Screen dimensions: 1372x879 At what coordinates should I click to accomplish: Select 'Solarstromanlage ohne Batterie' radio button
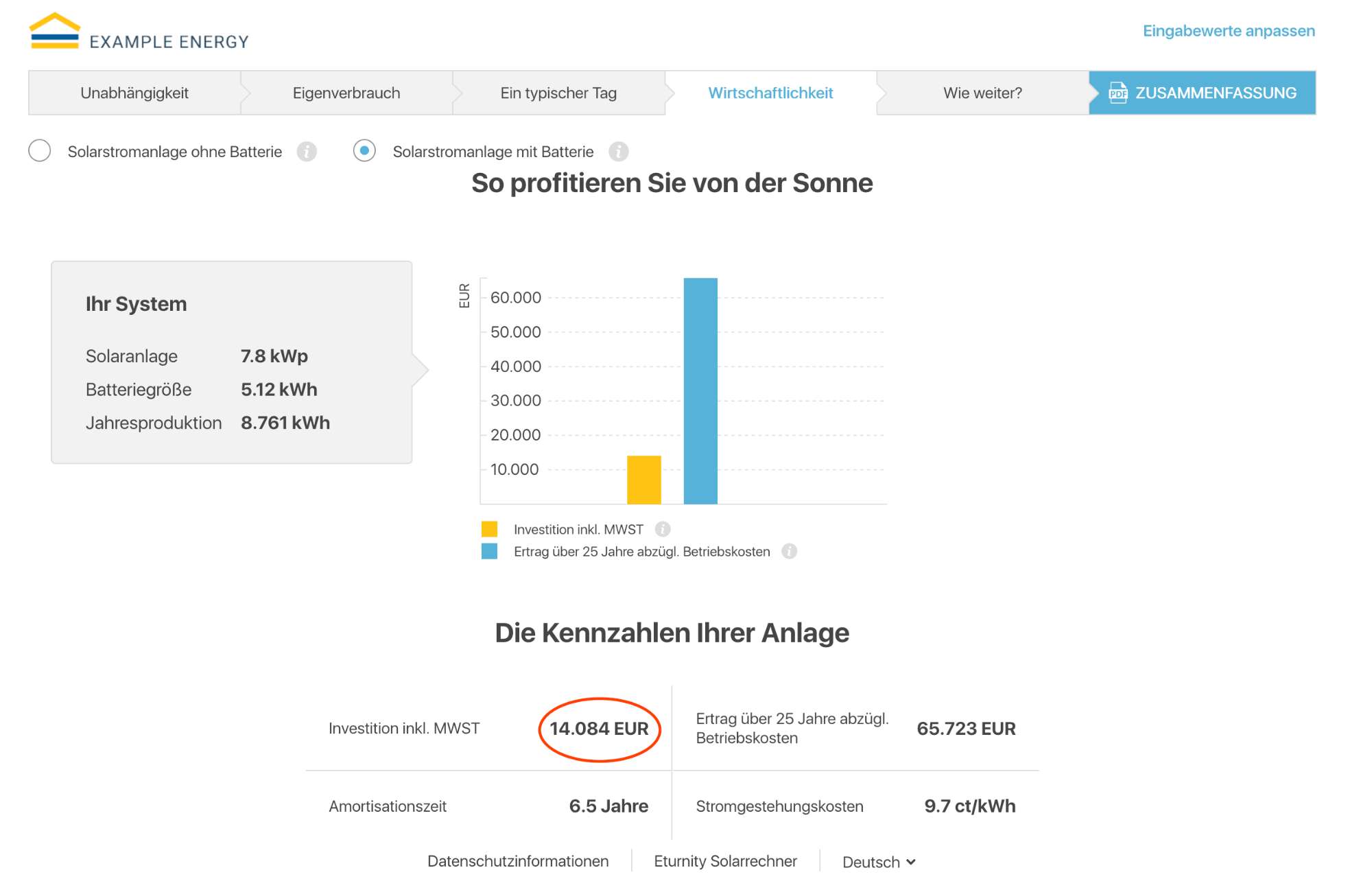(40, 151)
